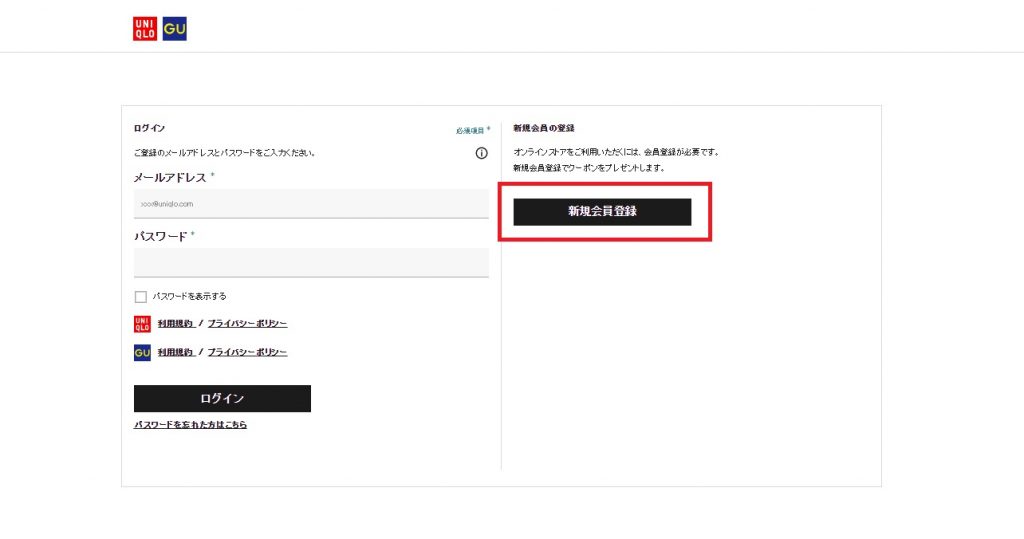Click the パスワード field label
Image resolution: width=1024 pixels, height=539 pixels.
pyautogui.click(x=160, y=236)
